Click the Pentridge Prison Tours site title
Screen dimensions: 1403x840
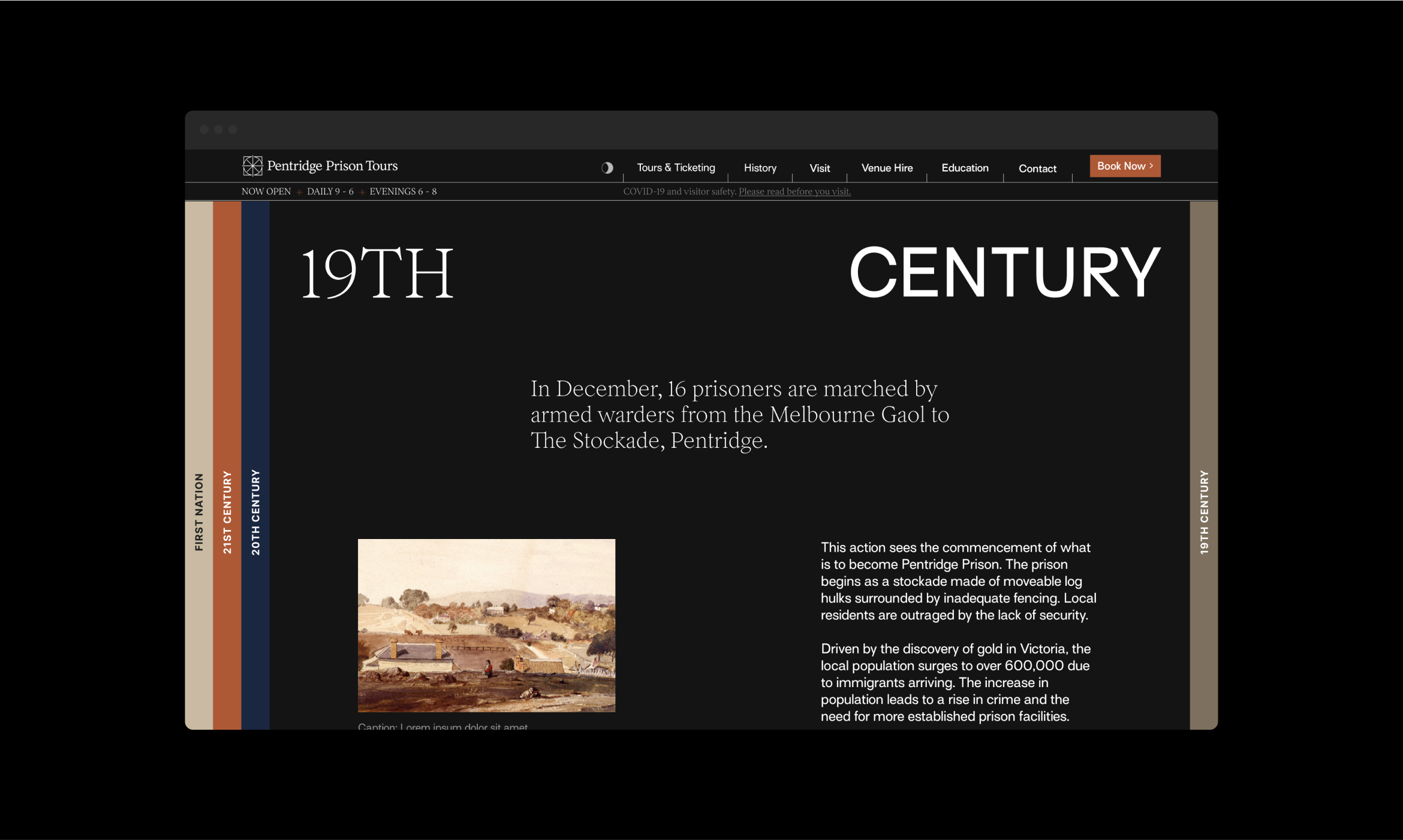pos(332,166)
